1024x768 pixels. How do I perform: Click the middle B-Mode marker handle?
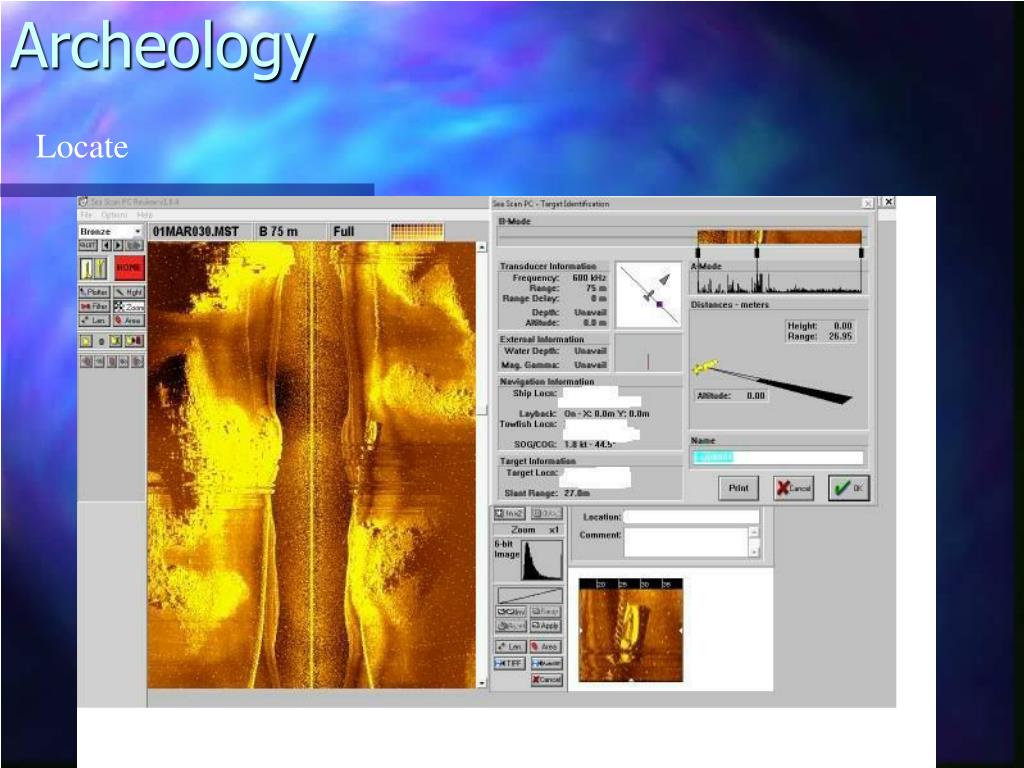click(756, 252)
